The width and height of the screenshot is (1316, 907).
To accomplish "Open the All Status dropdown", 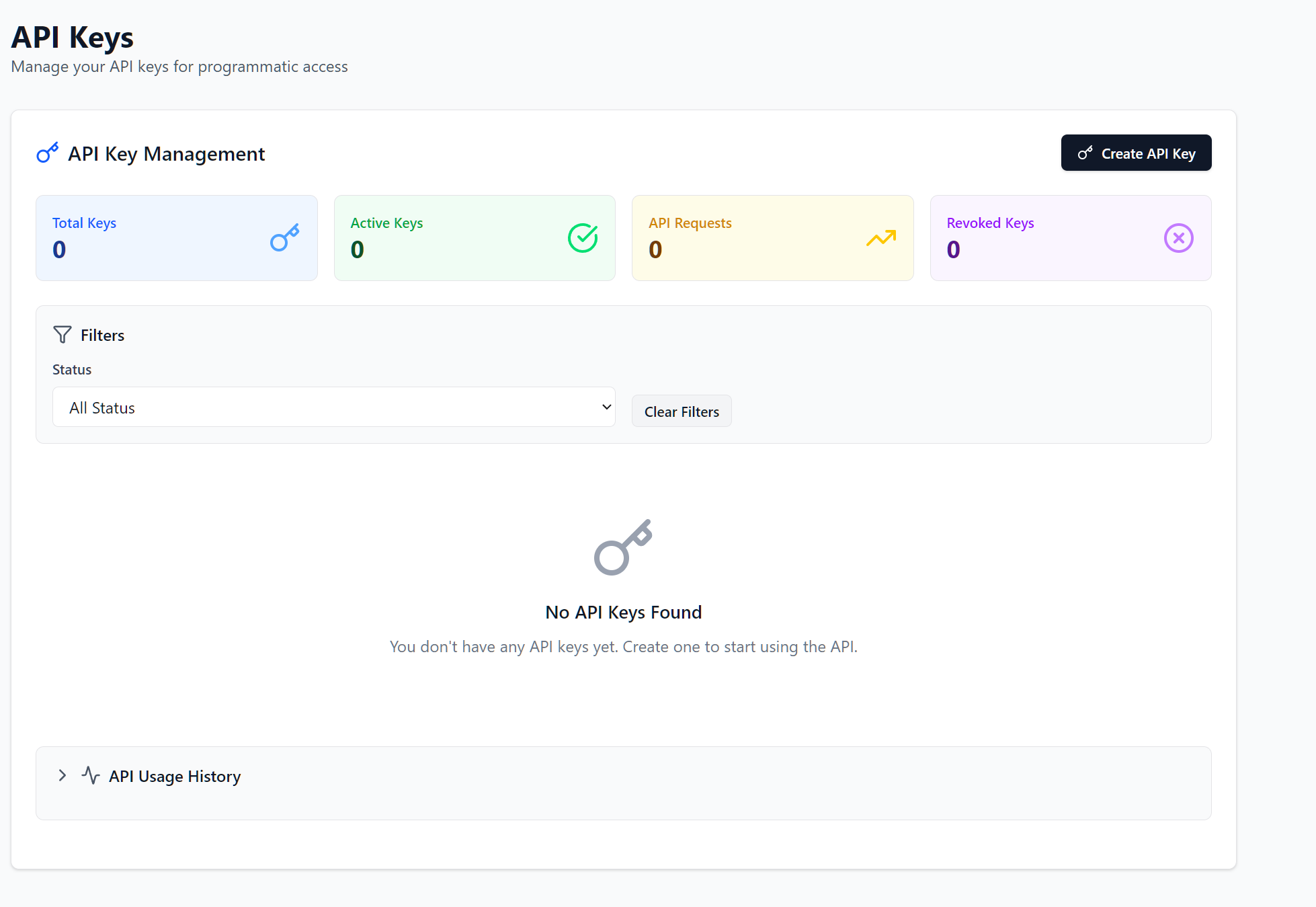I will pos(333,407).
